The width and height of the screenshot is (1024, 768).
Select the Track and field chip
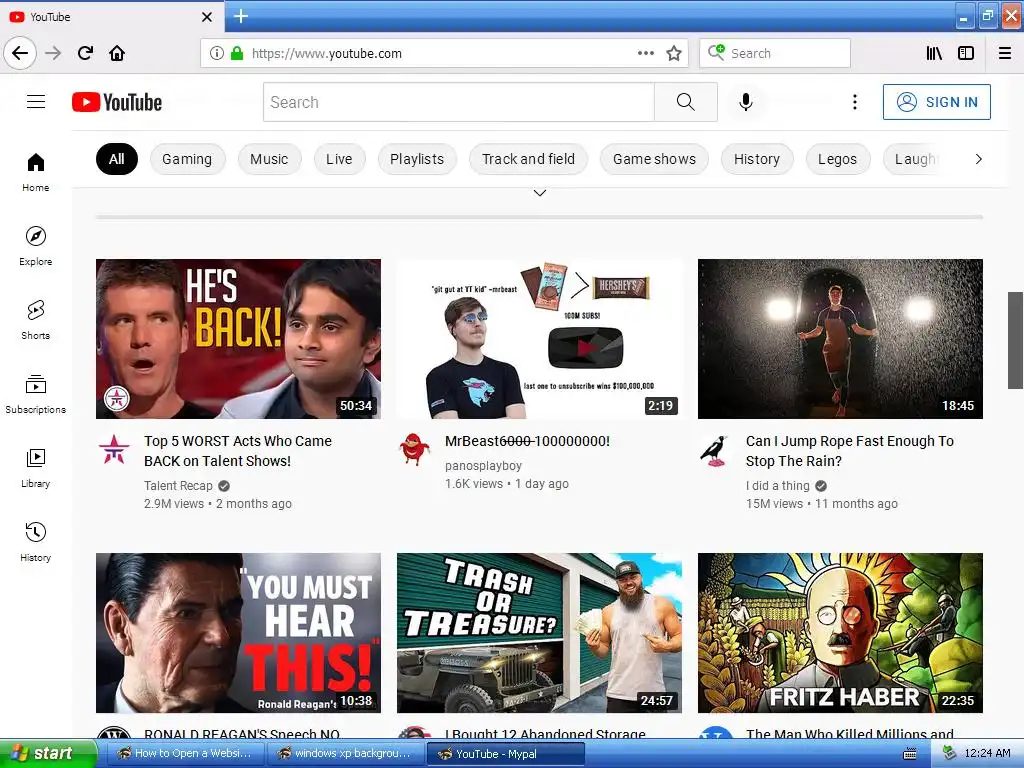[528, 159]
